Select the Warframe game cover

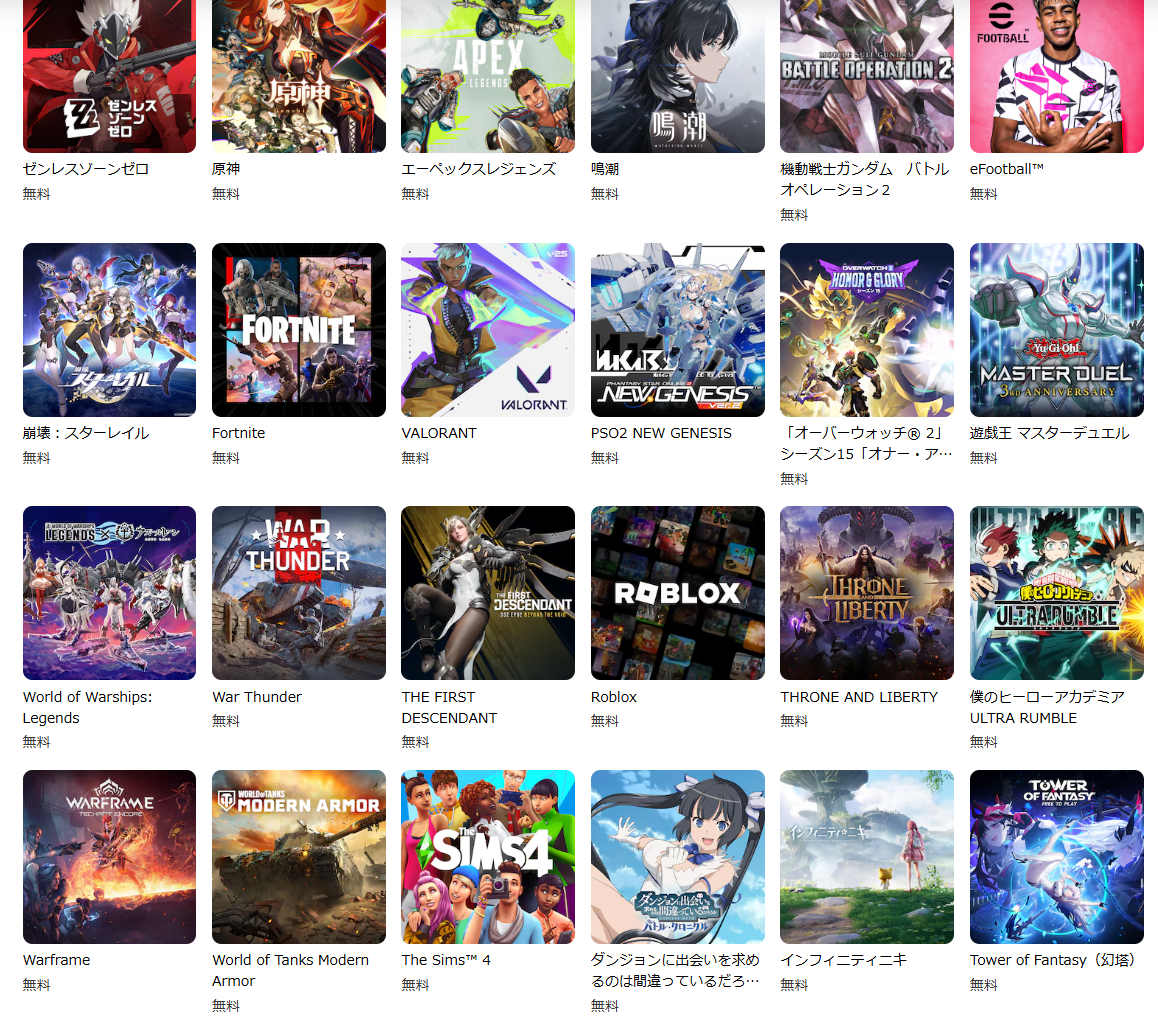109,857
